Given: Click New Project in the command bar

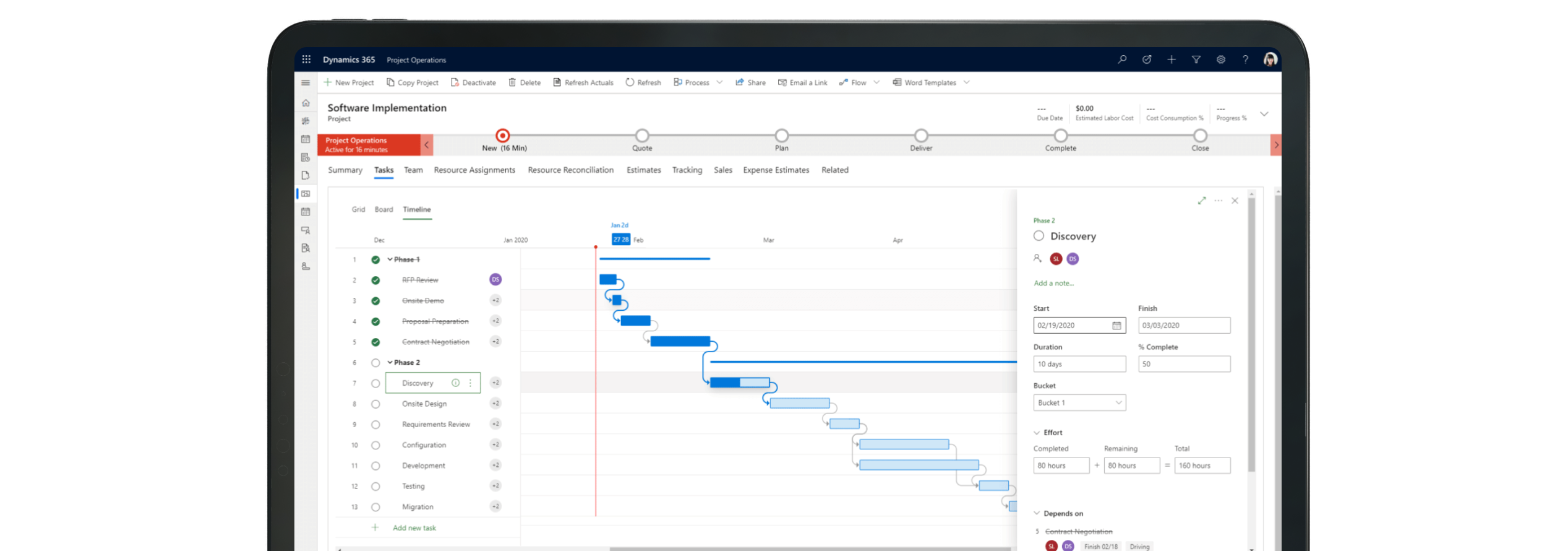Looking at the screenshot, I should tap(349, 82).
